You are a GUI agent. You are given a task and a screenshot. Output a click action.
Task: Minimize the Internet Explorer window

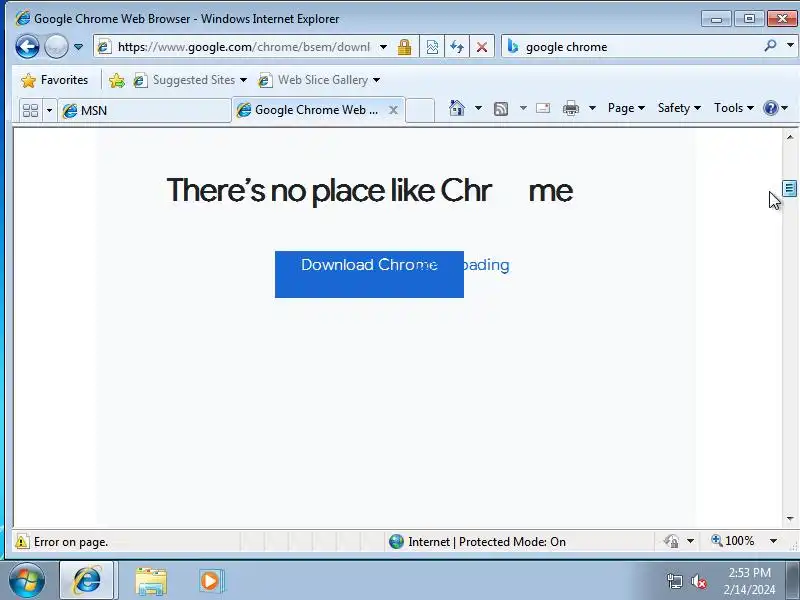(716, 19)
